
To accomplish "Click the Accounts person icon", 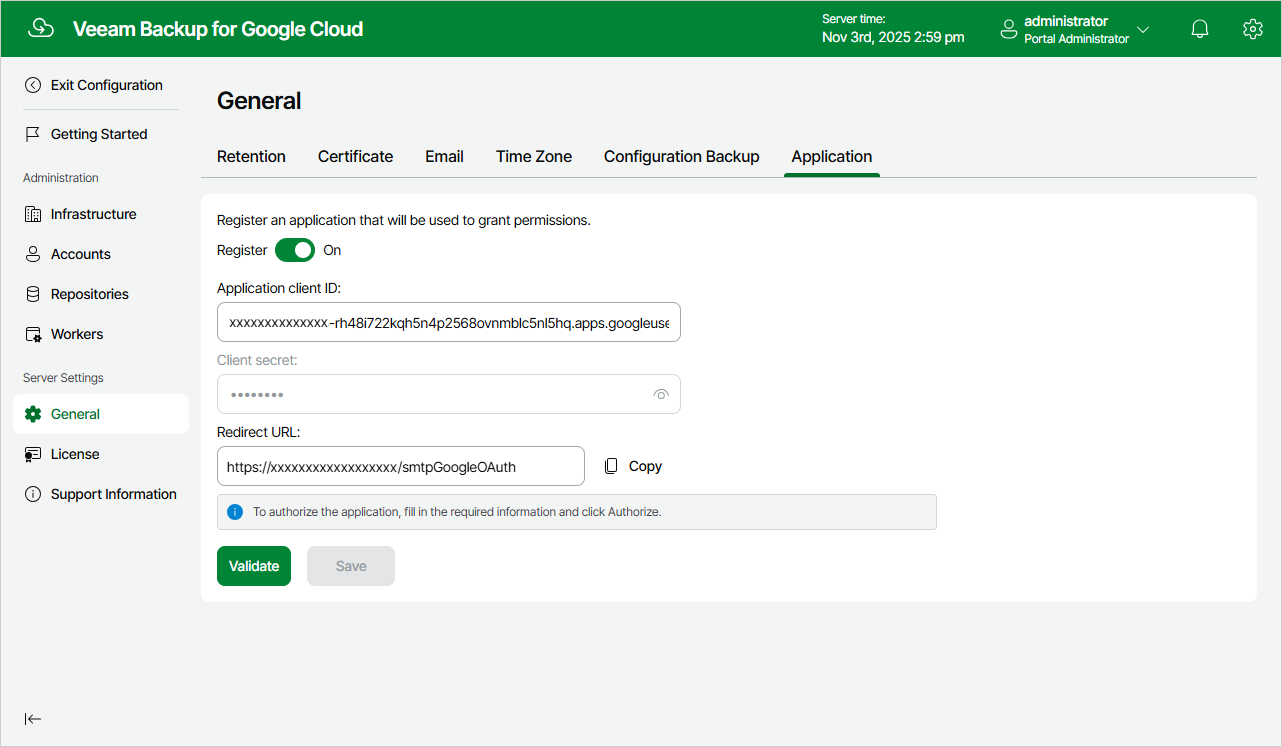I will point(33,254).
